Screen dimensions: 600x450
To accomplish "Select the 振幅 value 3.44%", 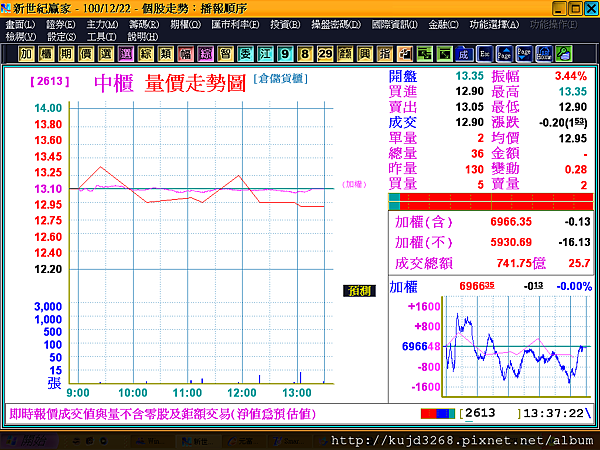I will click(571, 76).
